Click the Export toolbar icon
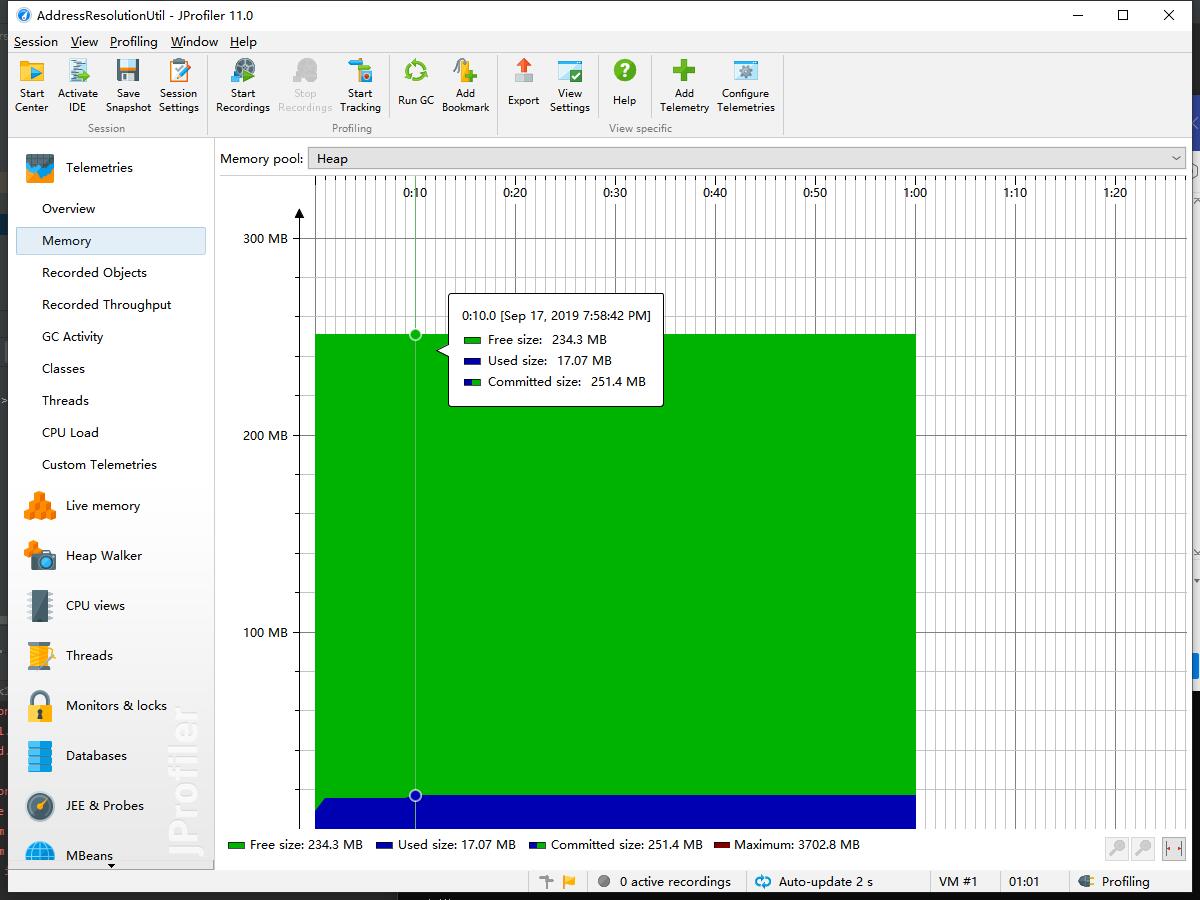The image size is (1200, 900). [x=523, y=84]
